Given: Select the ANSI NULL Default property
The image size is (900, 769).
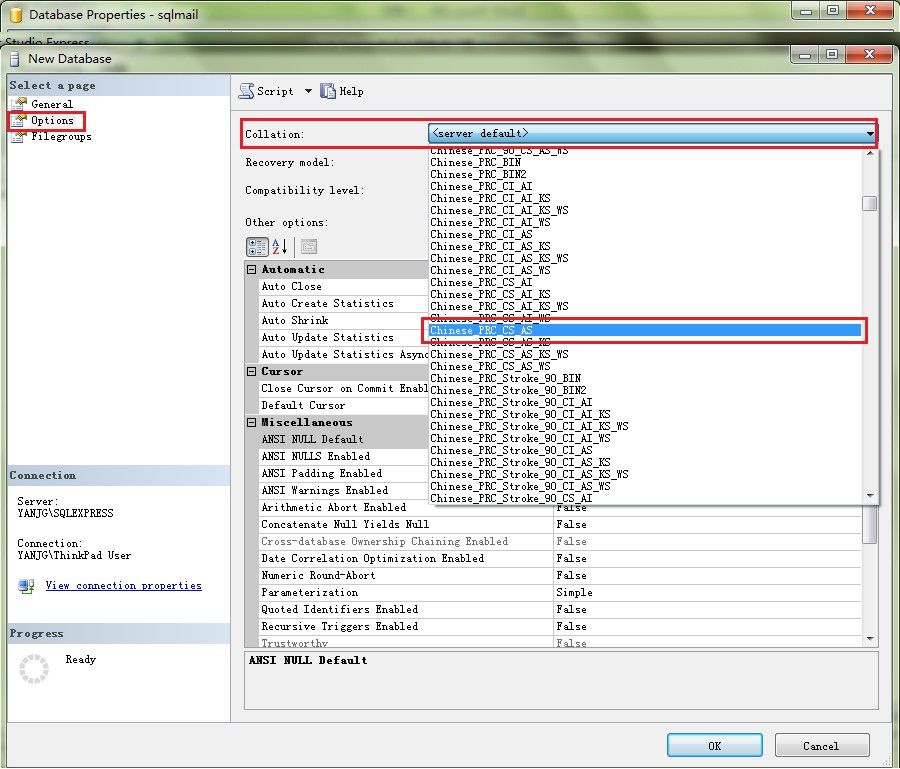Looking at the screenshot, I should [x=313, y=440].
